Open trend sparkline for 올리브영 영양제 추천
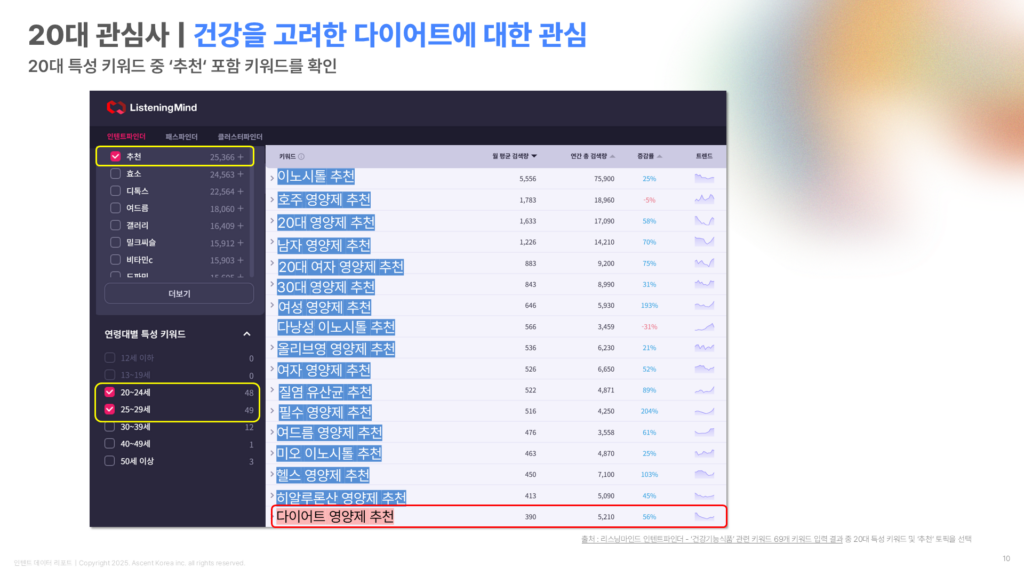The image size is (1024, 576). [x=704, y=347]
